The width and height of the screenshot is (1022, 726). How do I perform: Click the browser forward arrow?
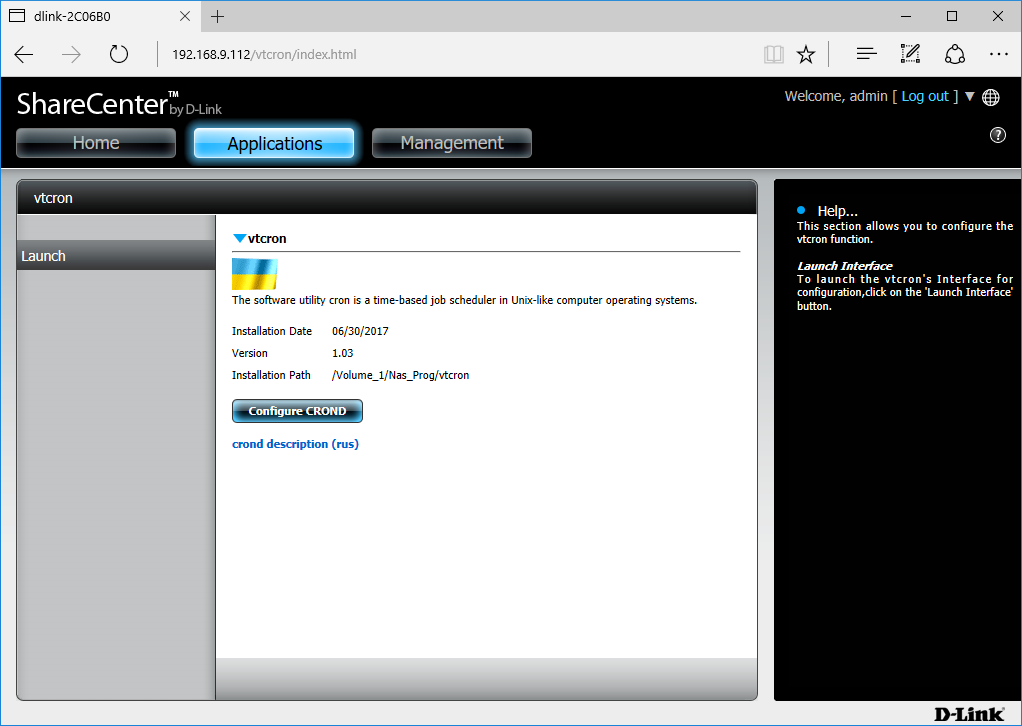pyautogui.click(x=71, y=55)
